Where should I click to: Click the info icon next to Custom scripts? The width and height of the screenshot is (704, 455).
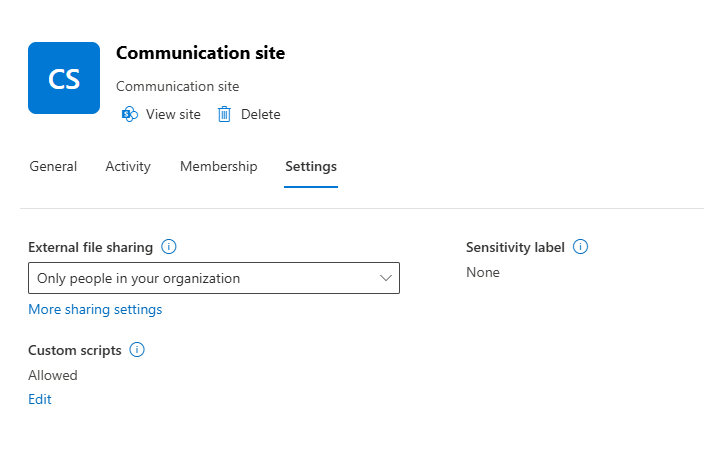(x=138, y=350)
